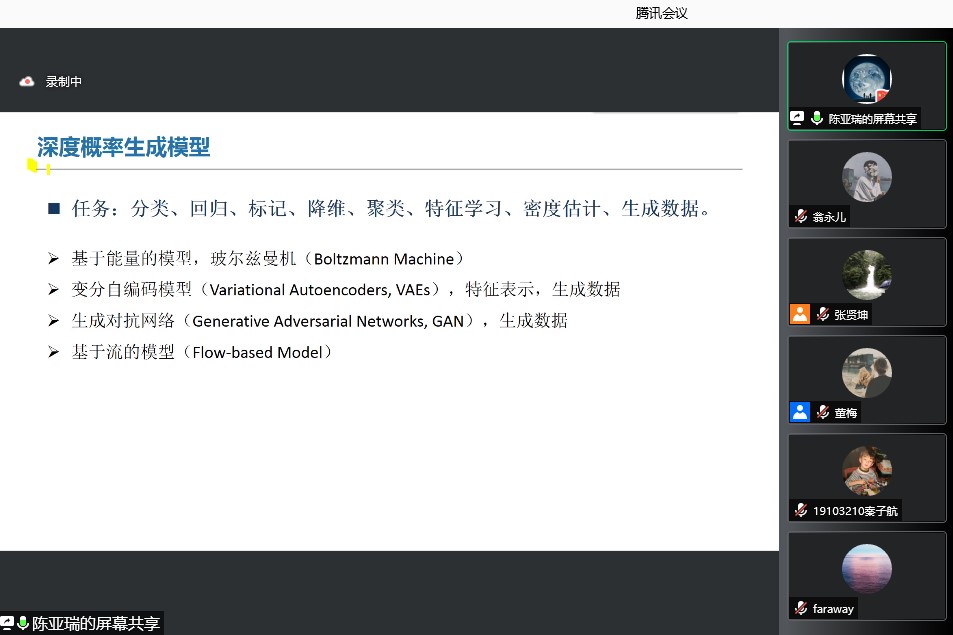Click the screen share icon on 陈亚瑞's tile

[x=798, y=118]
